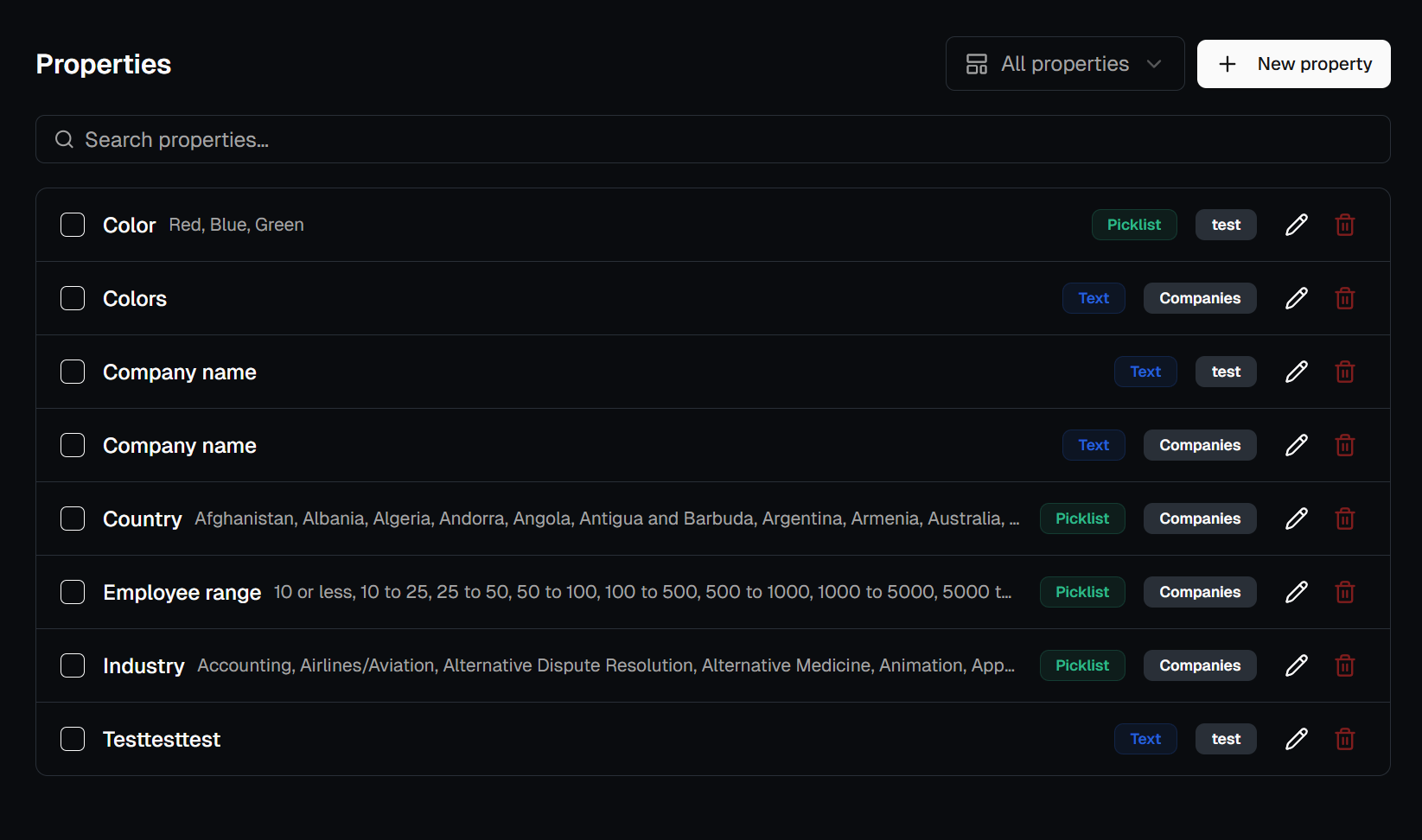Expand the chevron next to All properties
The image size is (1422, 840).
click(1155, 63)
